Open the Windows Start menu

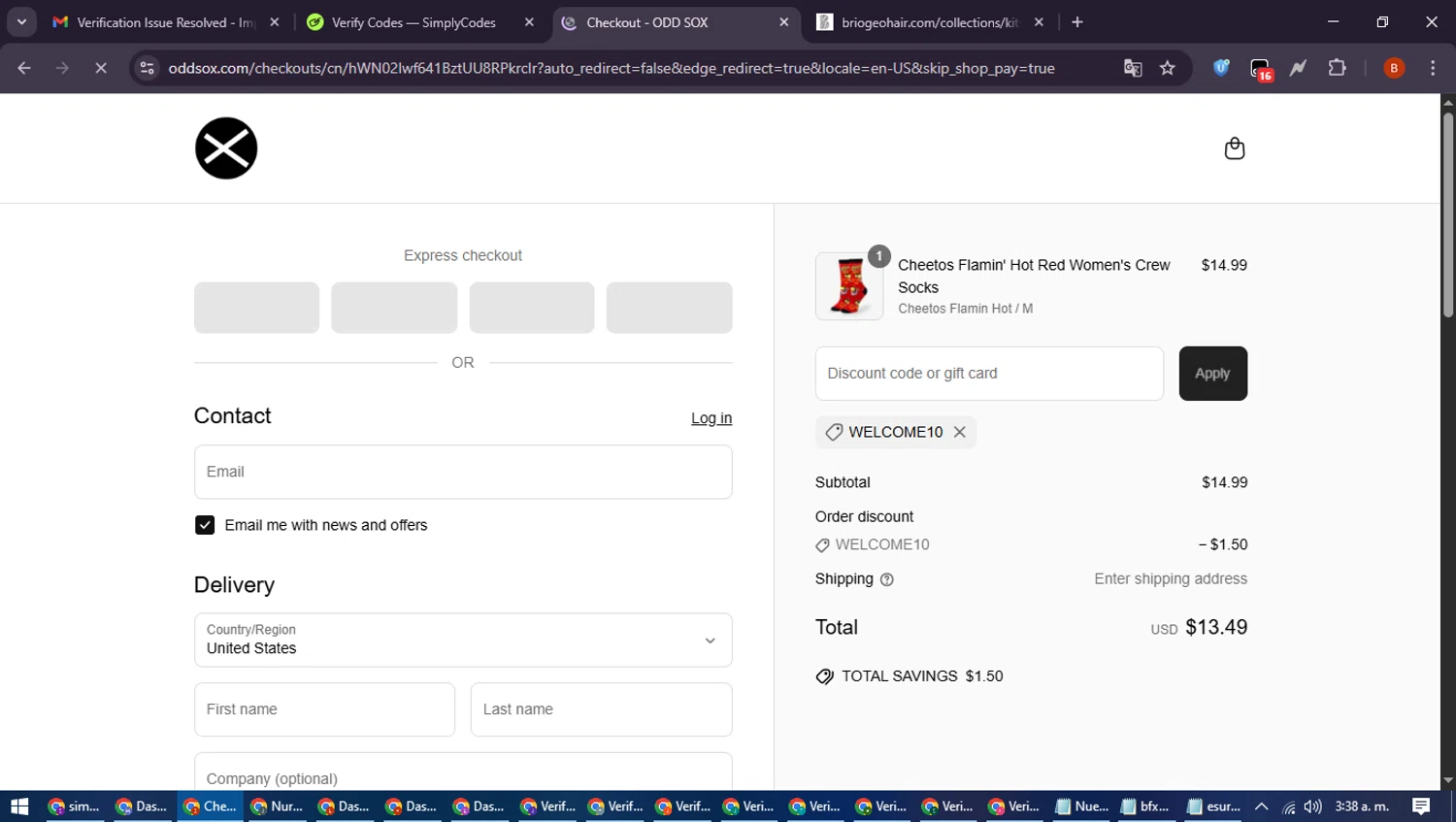coord(19,806)
